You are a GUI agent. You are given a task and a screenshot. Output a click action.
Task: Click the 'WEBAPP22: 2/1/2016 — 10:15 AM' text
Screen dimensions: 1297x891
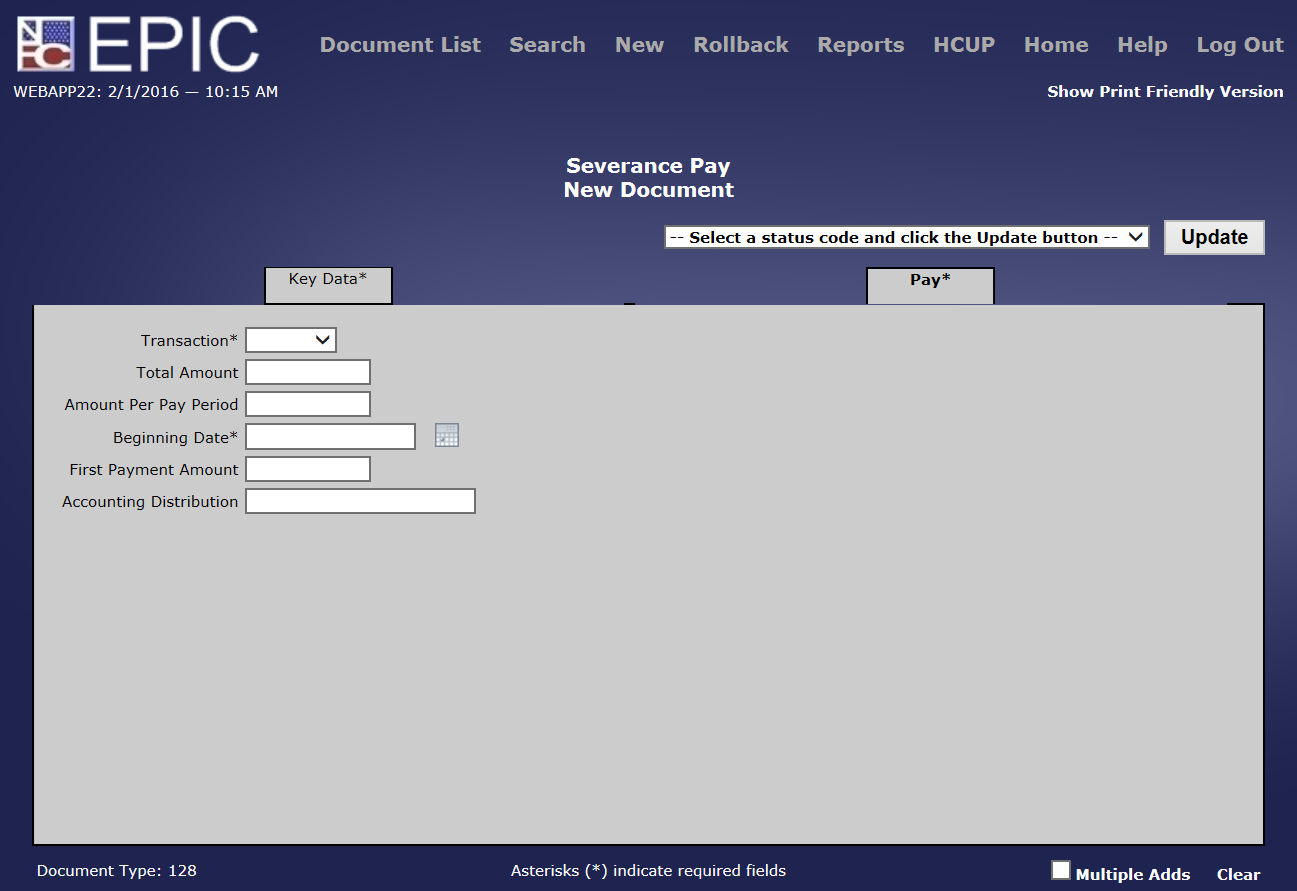tap(146, 92)
